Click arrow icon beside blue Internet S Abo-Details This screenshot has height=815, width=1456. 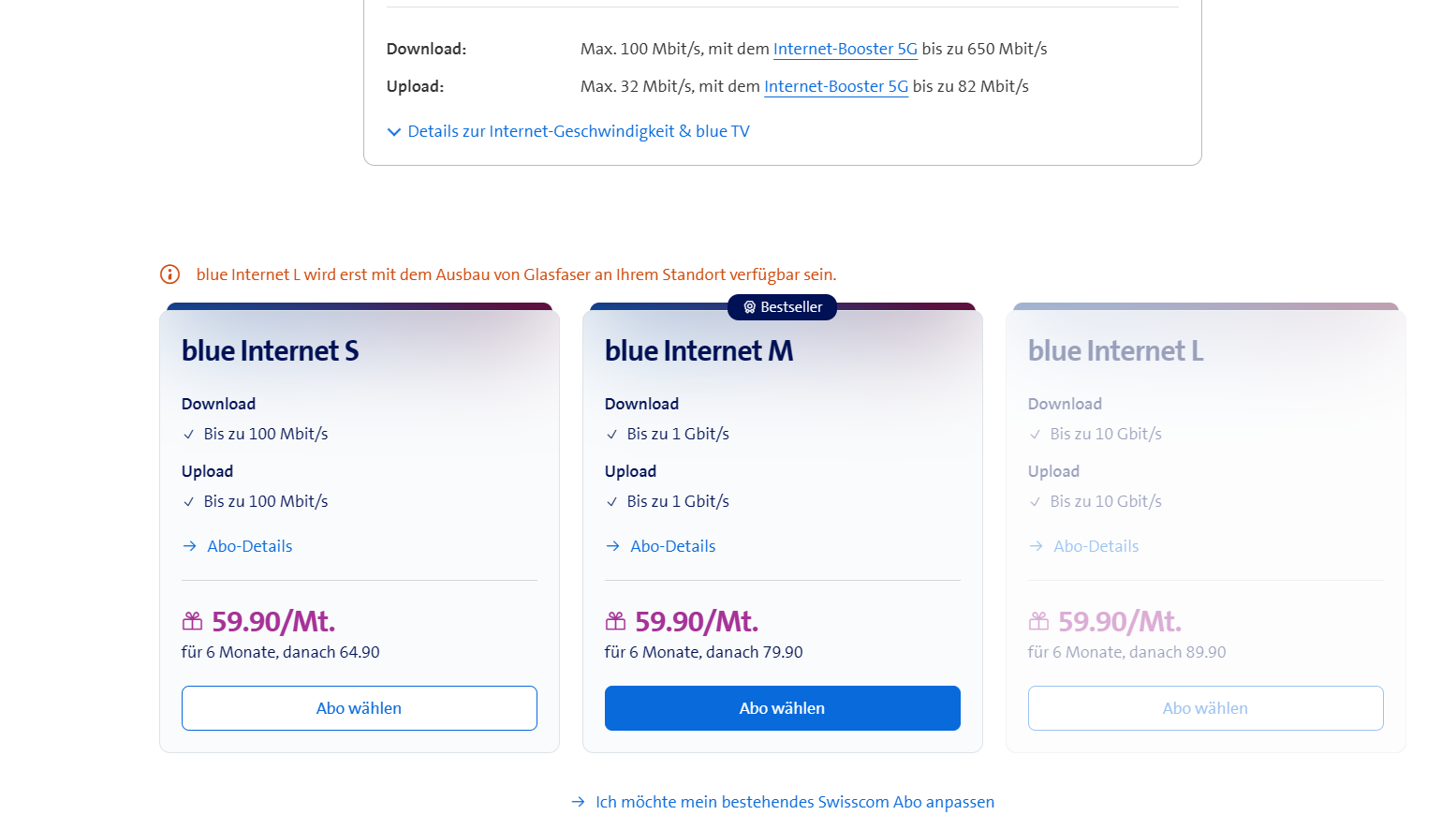190,546
